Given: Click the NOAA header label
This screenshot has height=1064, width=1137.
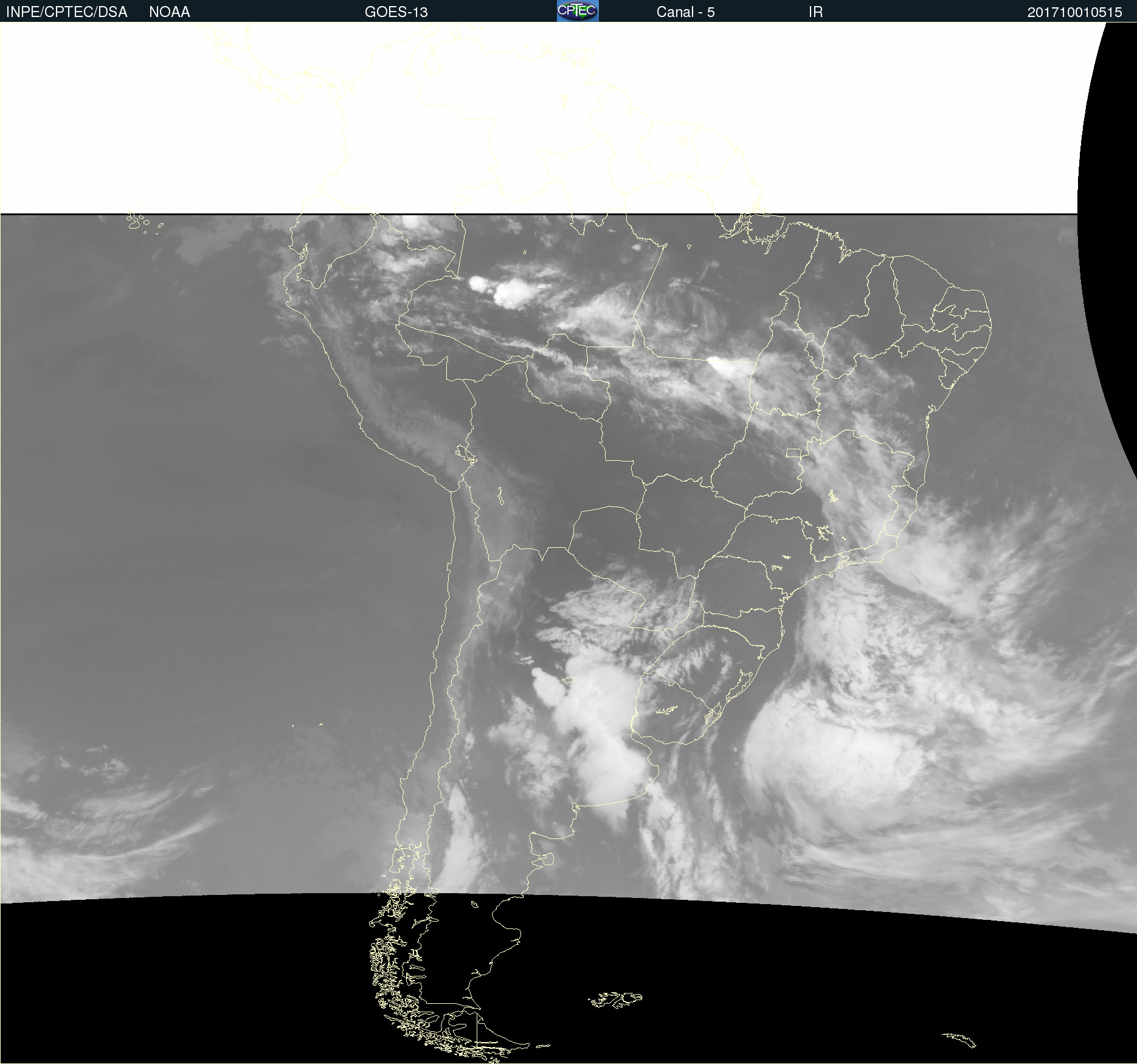Looking at the screenshot, I should tap(170, 12).
